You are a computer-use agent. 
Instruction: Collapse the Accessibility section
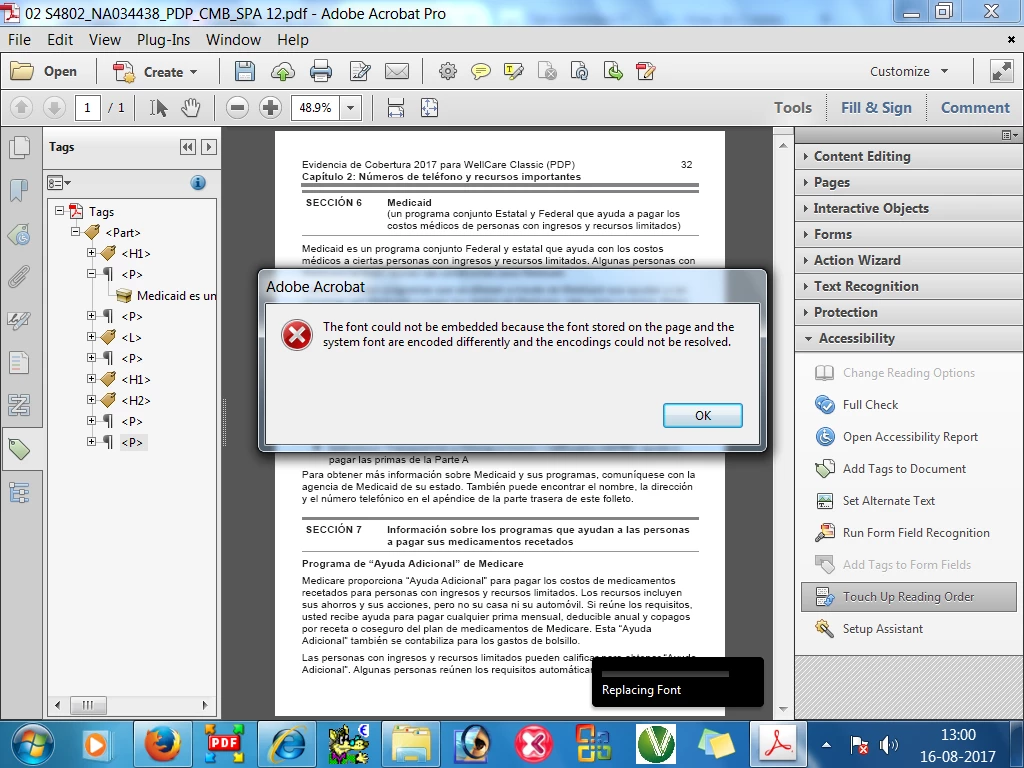click(x=908, y=338)
